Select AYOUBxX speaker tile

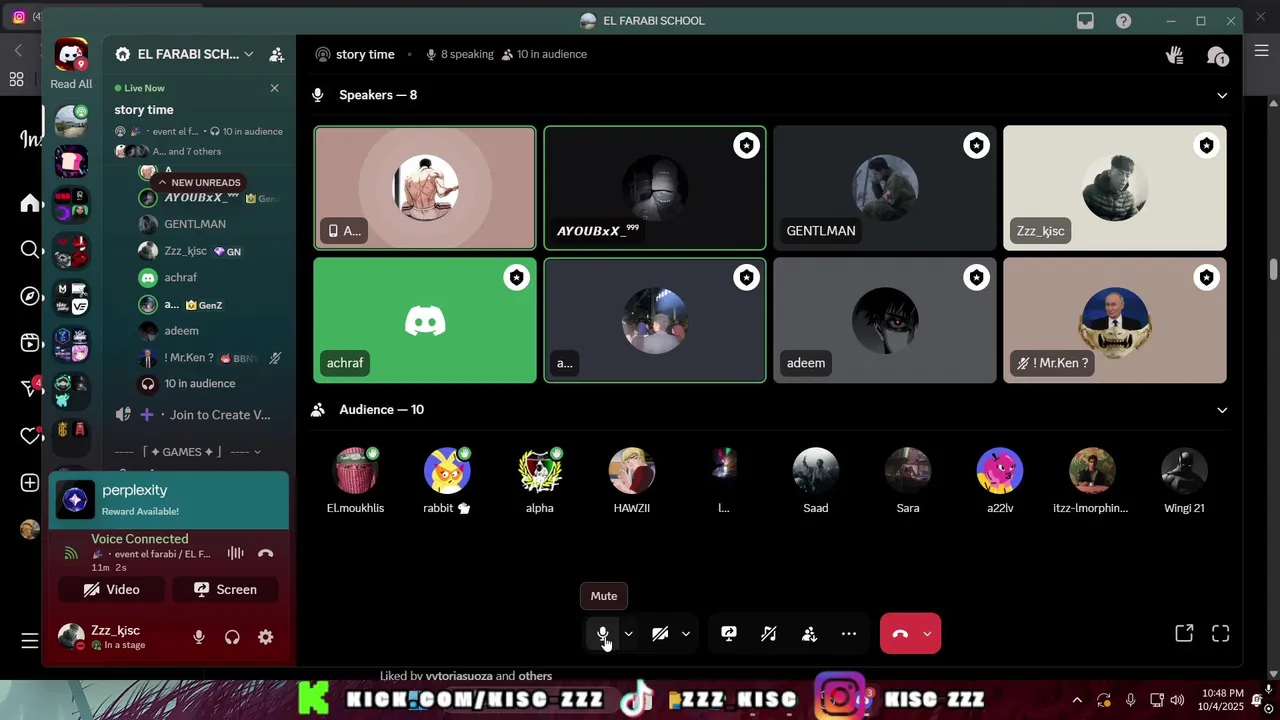(x=655, y=188)
